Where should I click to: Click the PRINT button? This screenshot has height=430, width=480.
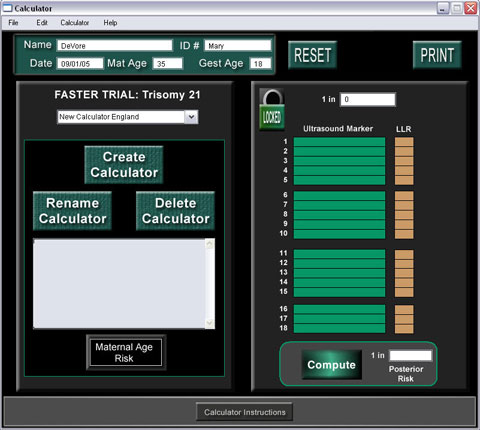point(437,55)
